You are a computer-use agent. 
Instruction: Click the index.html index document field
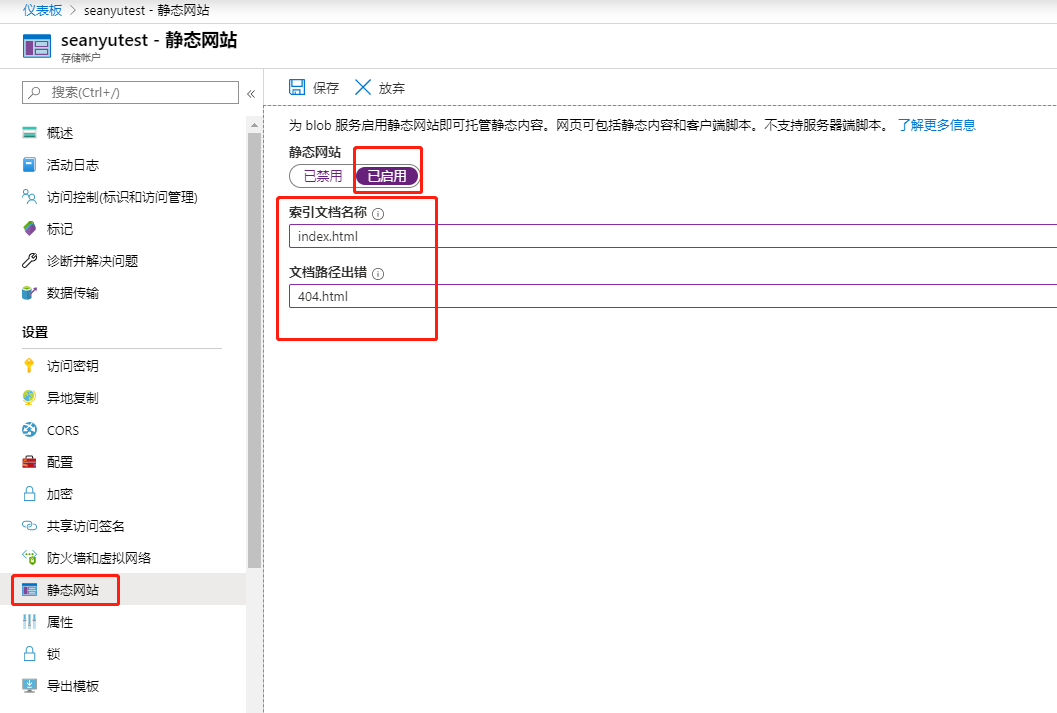673,236
